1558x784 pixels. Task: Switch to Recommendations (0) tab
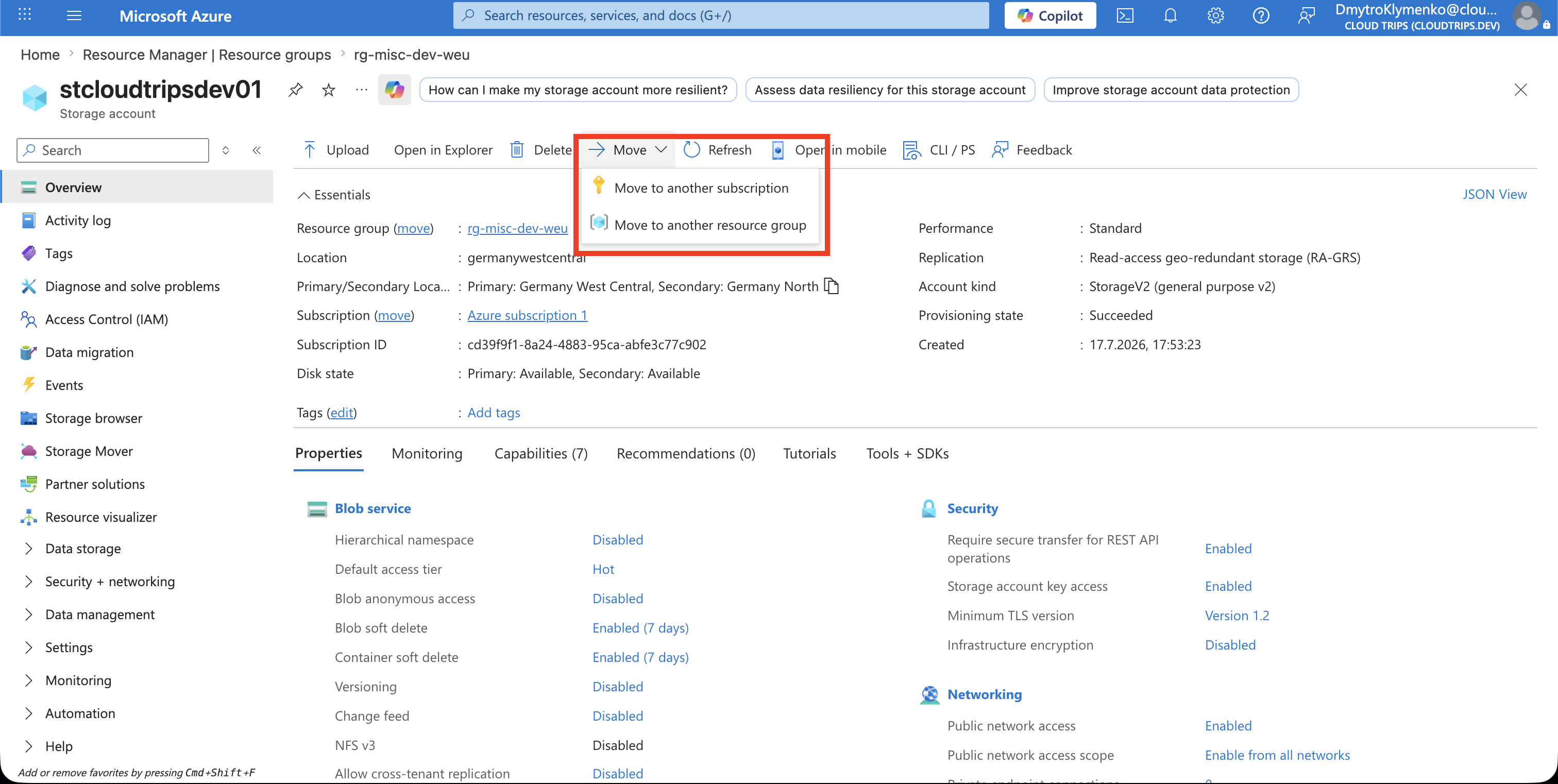(686, 453)
